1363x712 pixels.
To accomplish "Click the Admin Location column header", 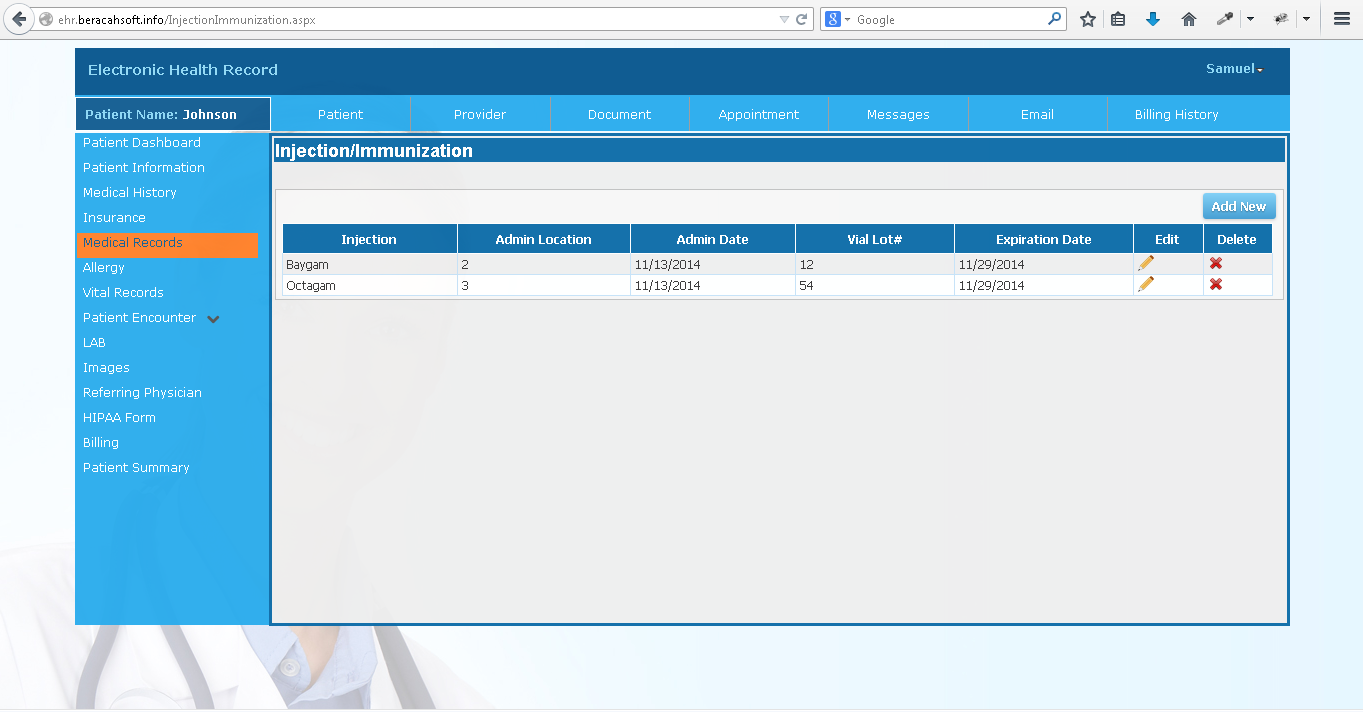I will [544, 239].
